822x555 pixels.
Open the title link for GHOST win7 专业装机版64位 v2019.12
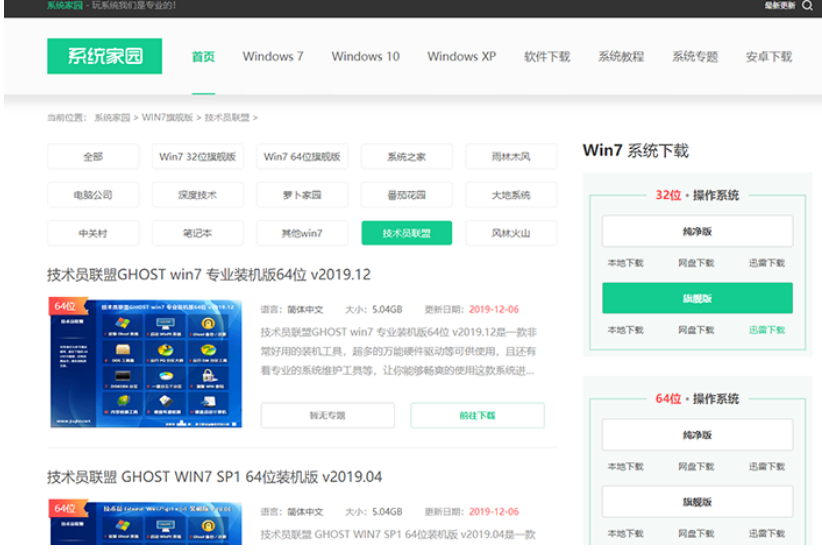click(208, 274)
